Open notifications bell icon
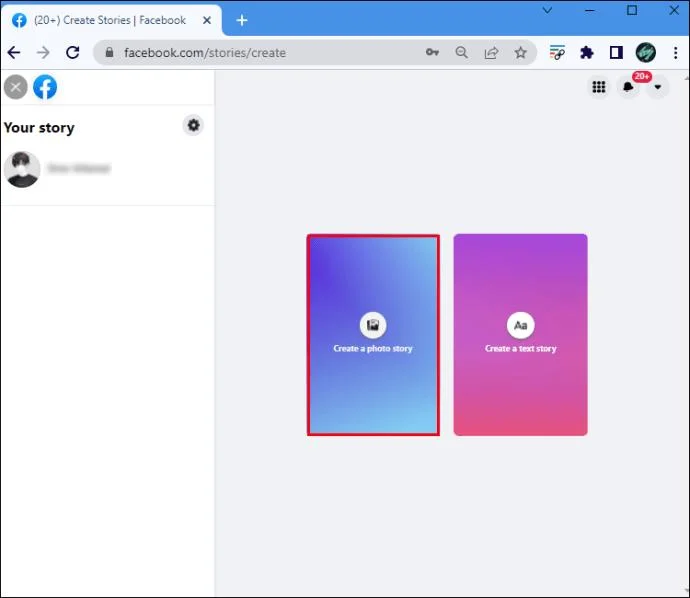 click(x=628, y=87)
